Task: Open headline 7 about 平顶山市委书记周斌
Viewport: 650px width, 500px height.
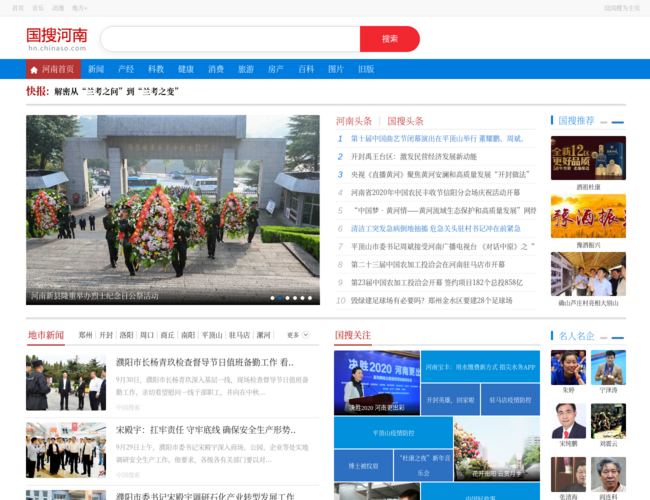Action: (x=443, y=247)
